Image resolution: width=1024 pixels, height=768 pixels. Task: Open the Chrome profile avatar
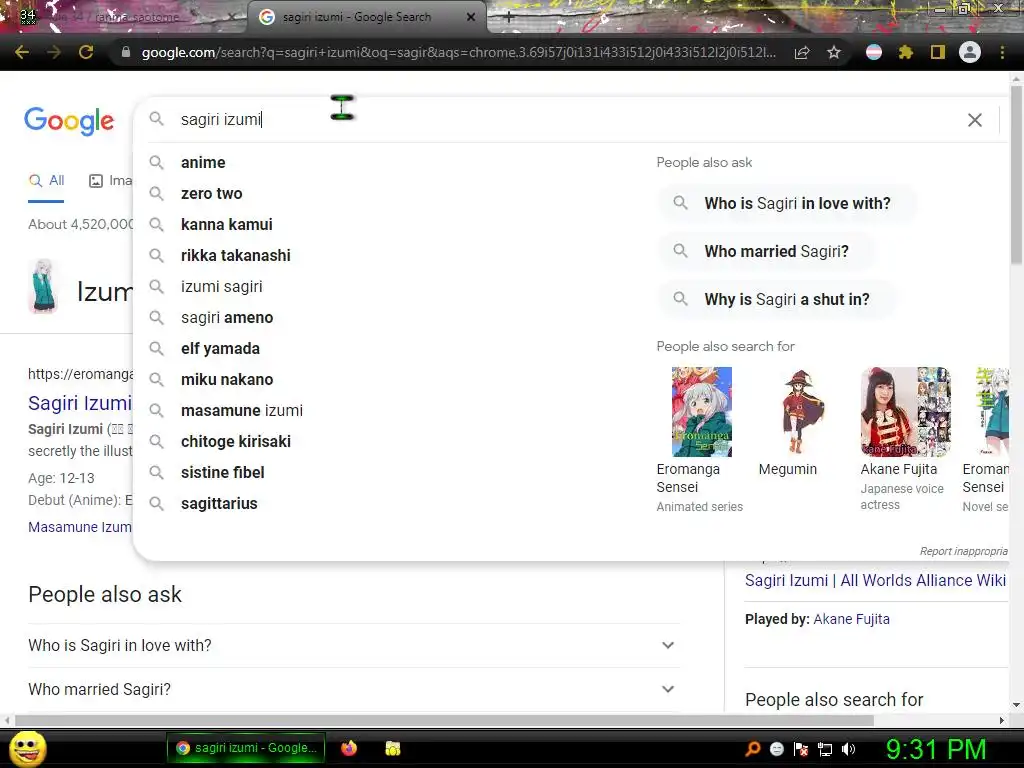[970, 52]
